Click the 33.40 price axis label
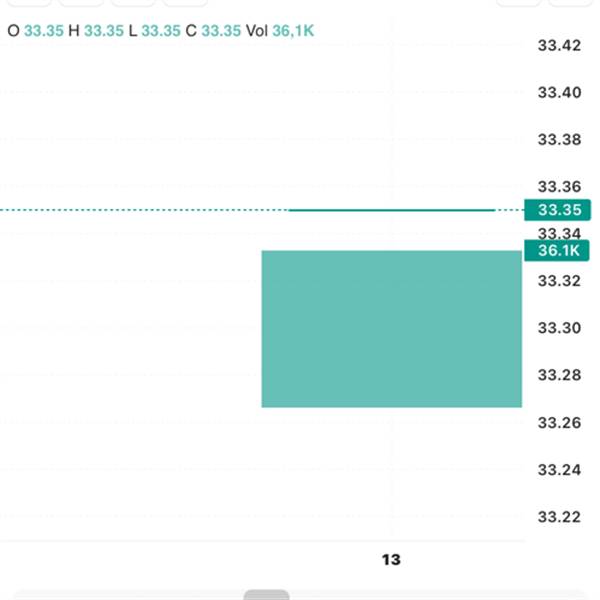This screenshot has height=600, width=600. pyautogui.click(x=559, y=92)
